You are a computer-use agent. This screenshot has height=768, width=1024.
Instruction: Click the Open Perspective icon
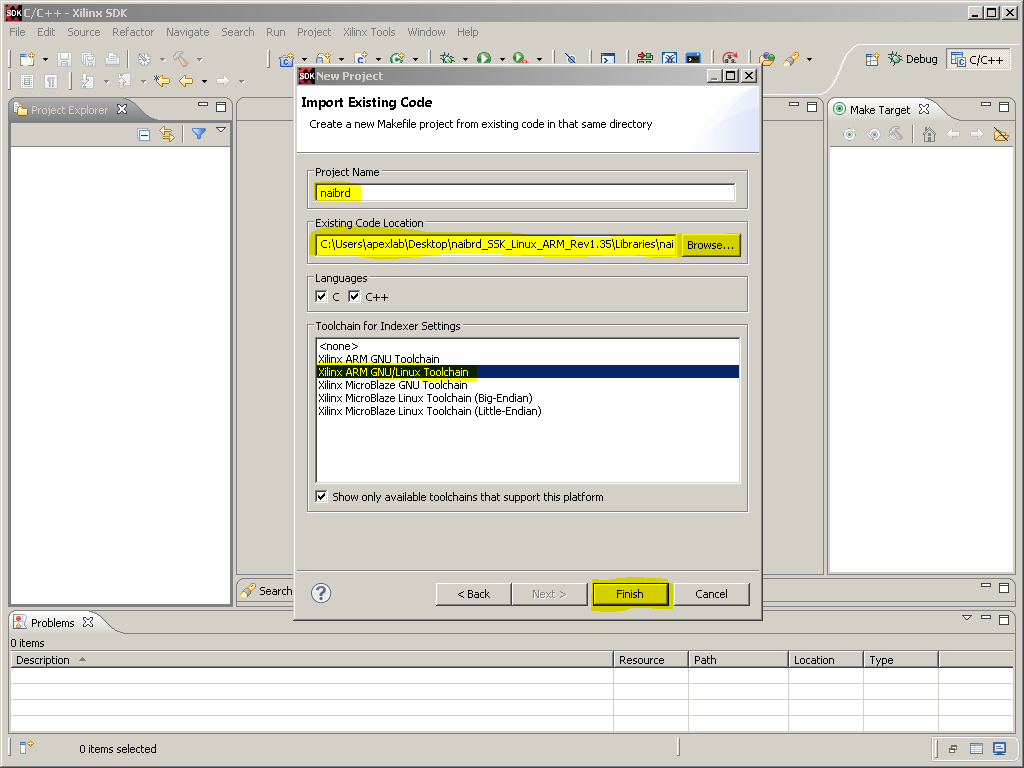pyautogui.click(x=872, y=59)
